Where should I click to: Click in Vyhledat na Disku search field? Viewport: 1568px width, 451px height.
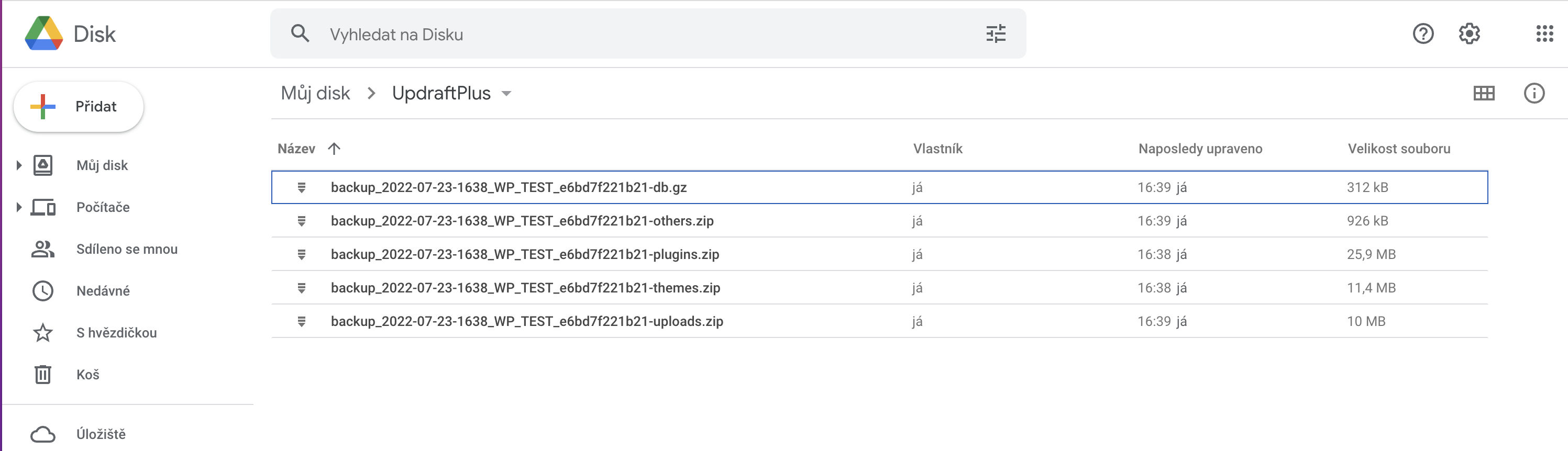[648, 33]
